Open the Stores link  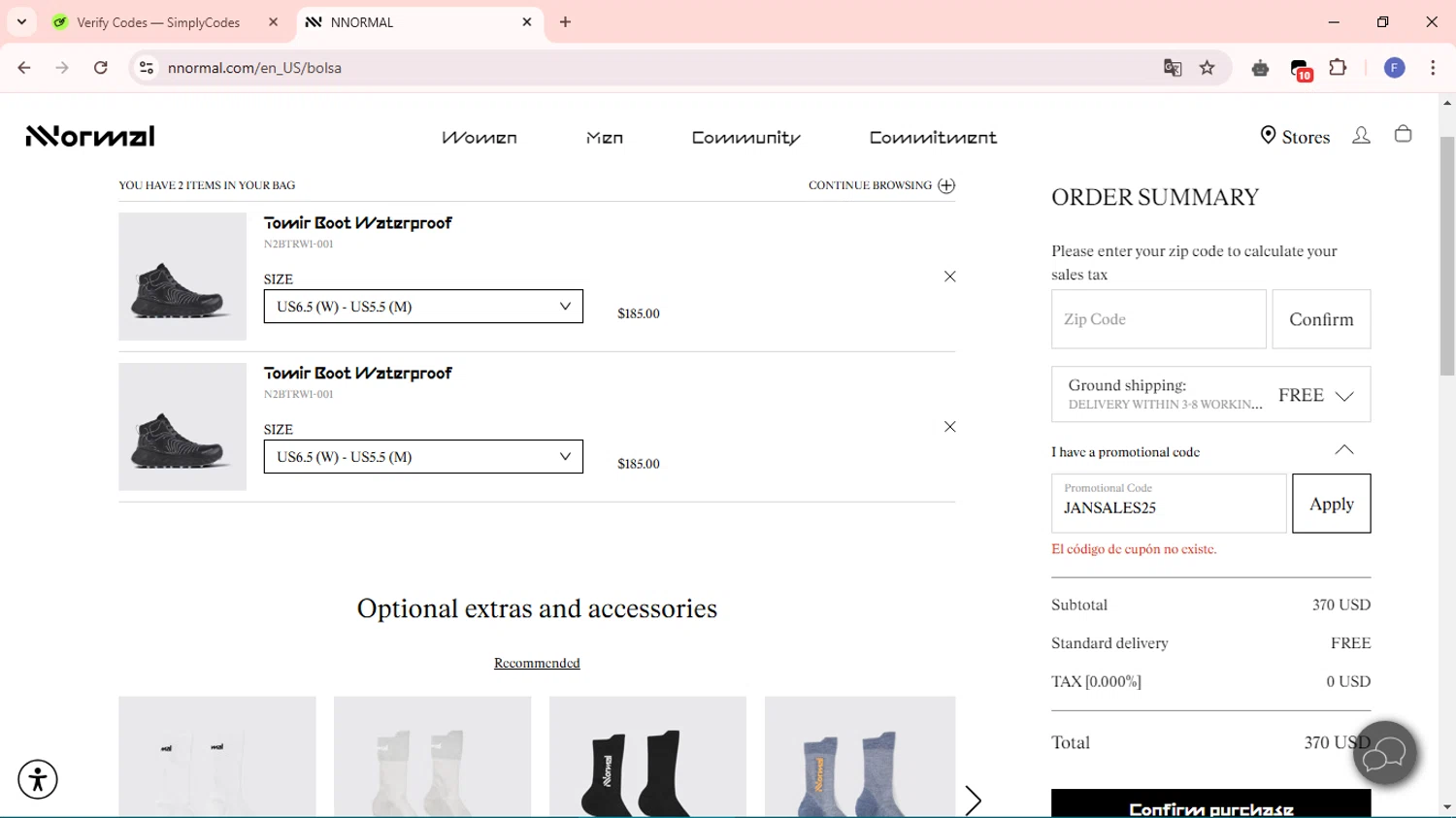pyautogui.click(x=1306, y=137)
